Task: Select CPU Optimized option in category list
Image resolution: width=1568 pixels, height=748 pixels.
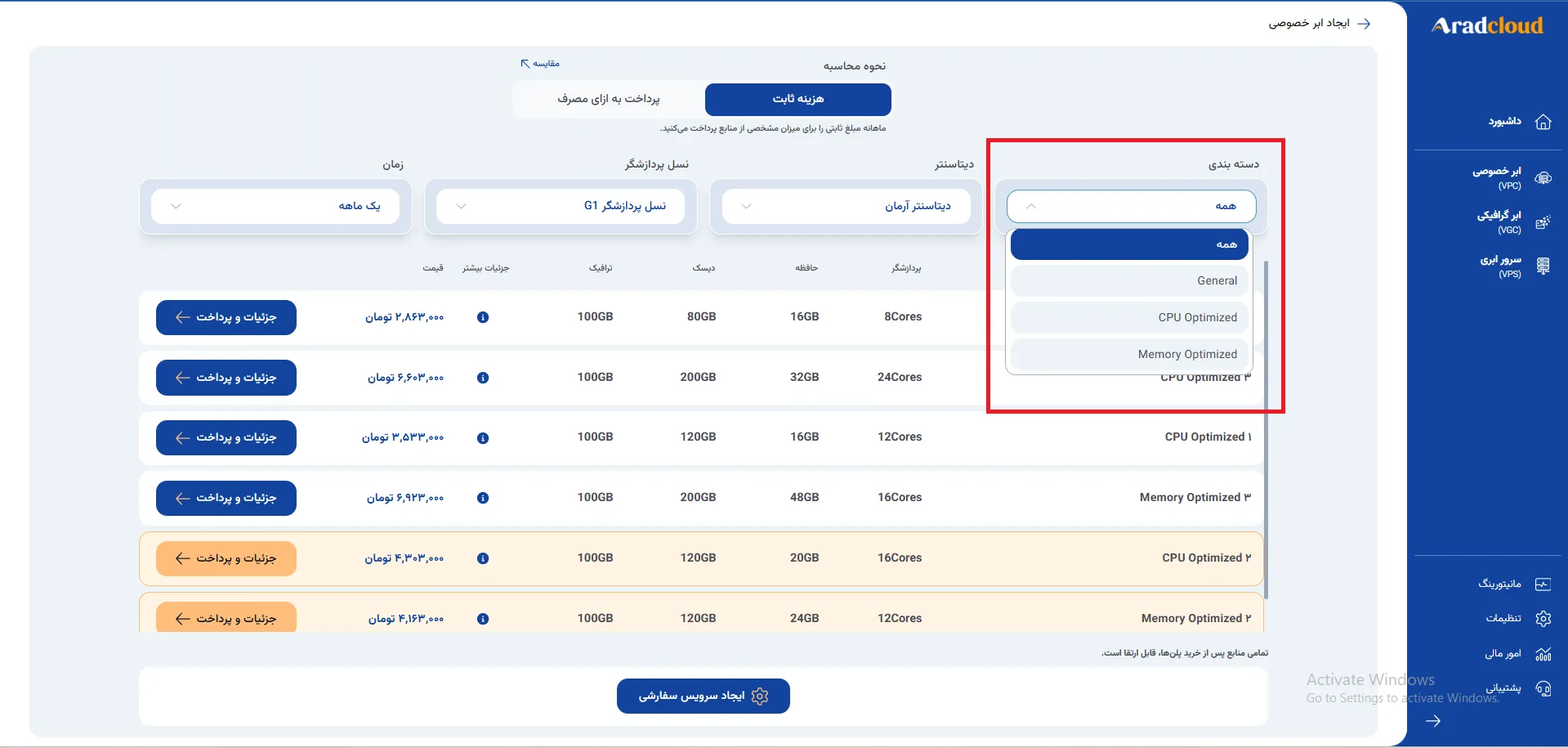Action: tap(1129, 317)
